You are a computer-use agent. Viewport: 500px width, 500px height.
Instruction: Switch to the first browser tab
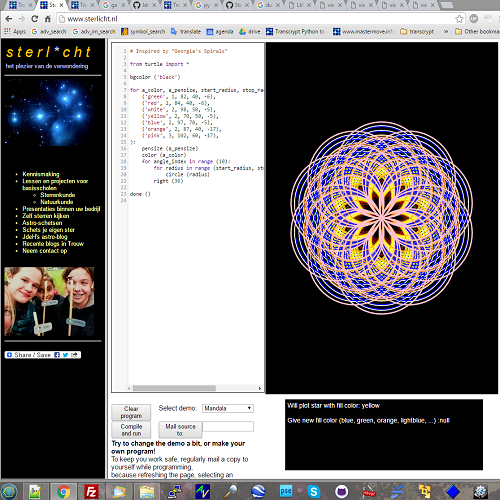point(20,5)
